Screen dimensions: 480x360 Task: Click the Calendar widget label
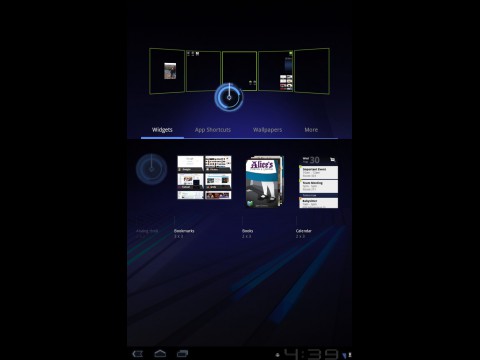[304, 231]
